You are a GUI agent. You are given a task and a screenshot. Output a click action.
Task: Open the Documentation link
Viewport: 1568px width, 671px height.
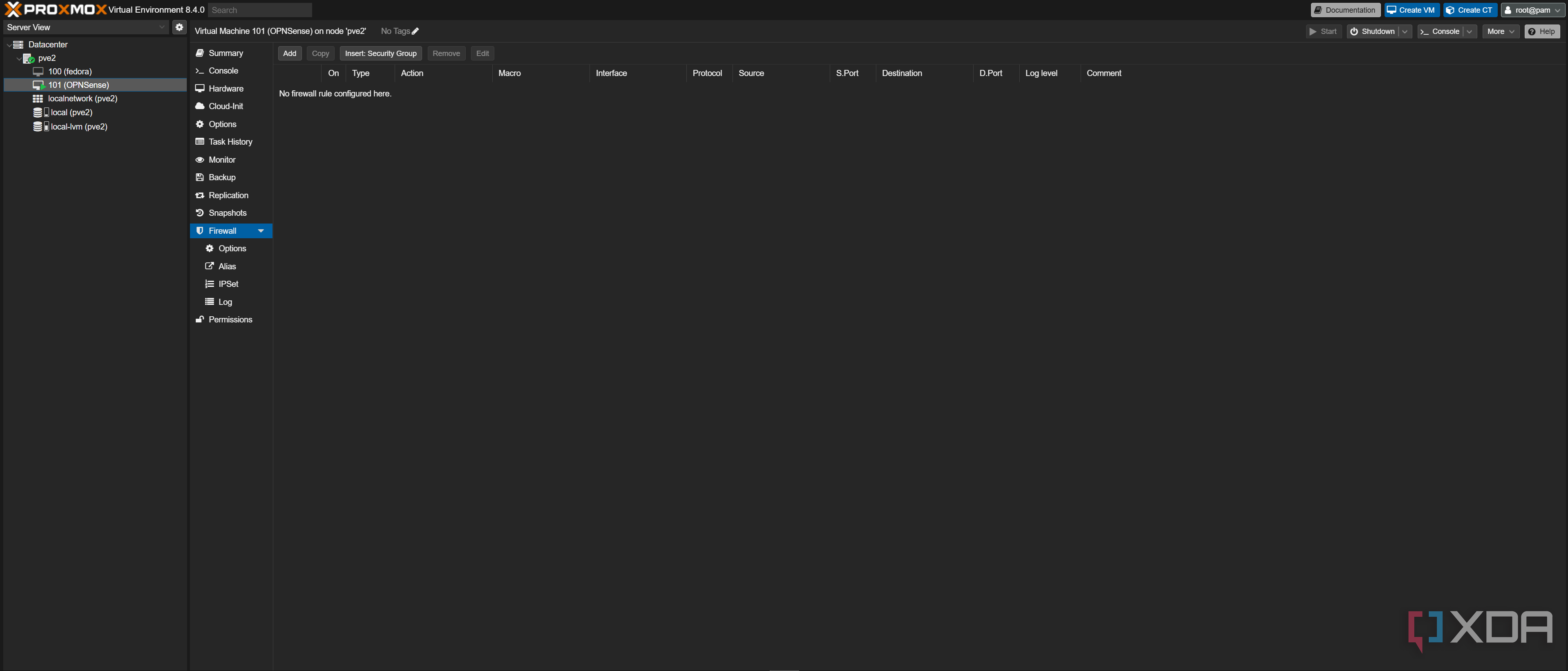tap(1345, 10)
